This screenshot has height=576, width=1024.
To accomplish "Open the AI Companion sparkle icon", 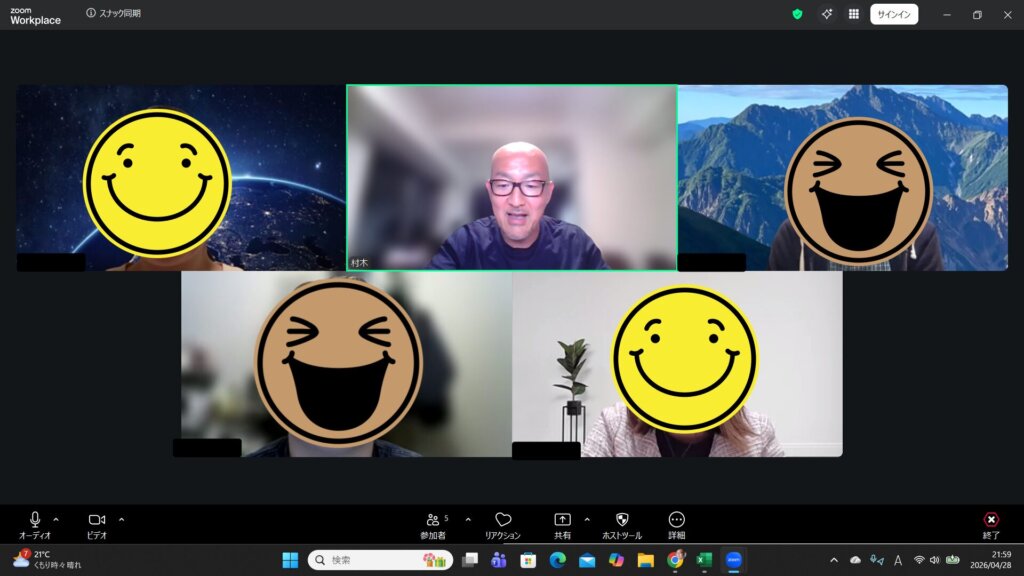I will click(827, 14).
